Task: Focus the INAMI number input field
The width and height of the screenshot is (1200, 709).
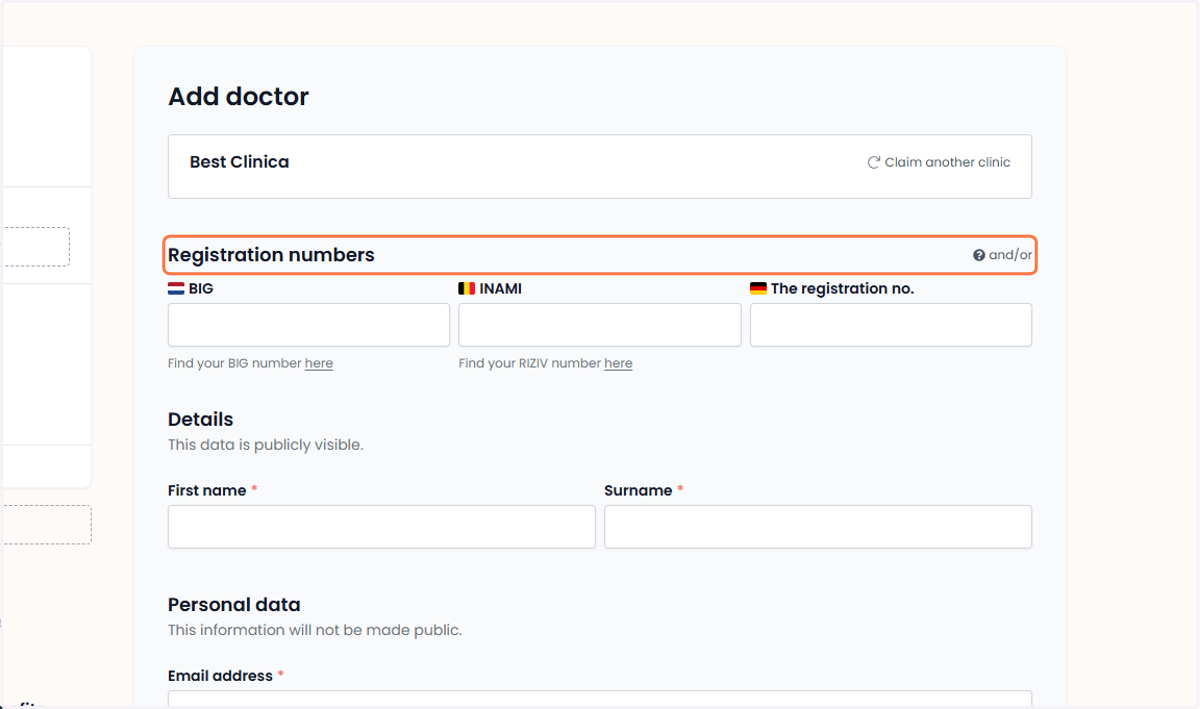Action: 600,325
